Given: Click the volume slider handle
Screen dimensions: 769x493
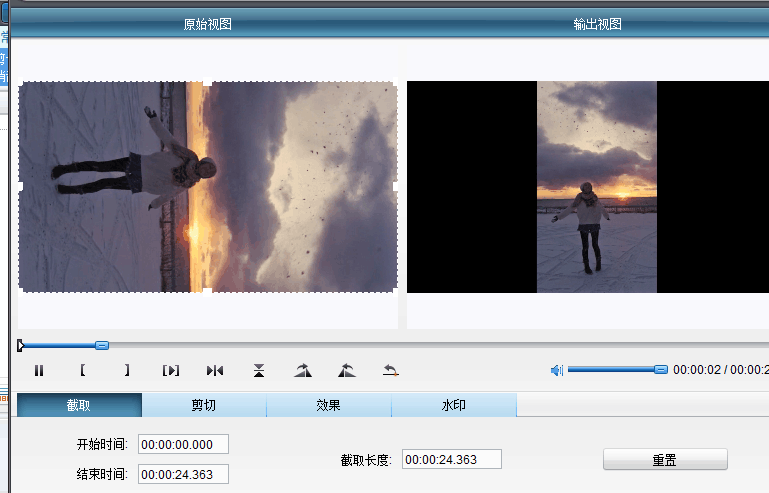Looking at the screenshot, I should point(661,369).
